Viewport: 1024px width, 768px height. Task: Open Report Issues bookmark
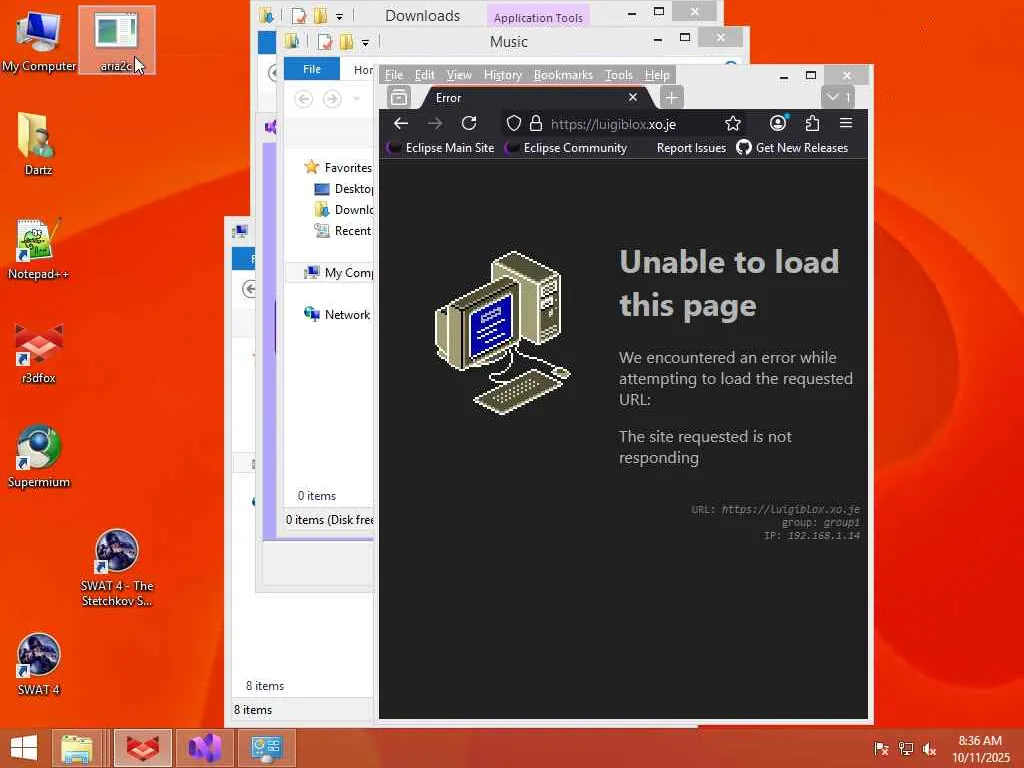[691, 148]
